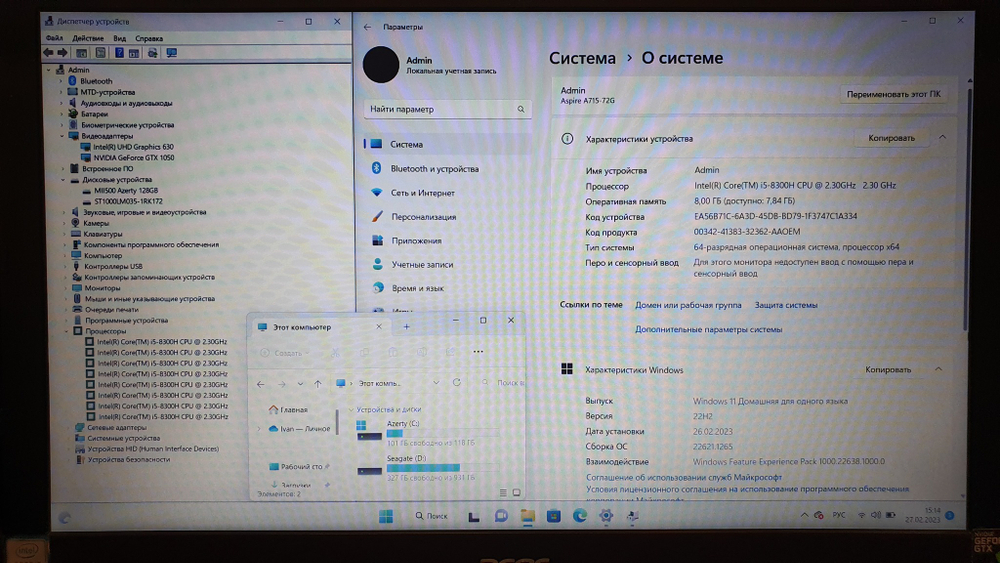Click the Back arrow in Device Manager toolbar
Image resolution: width=1000 pixels, height=563 pixels.
[50, 52]
